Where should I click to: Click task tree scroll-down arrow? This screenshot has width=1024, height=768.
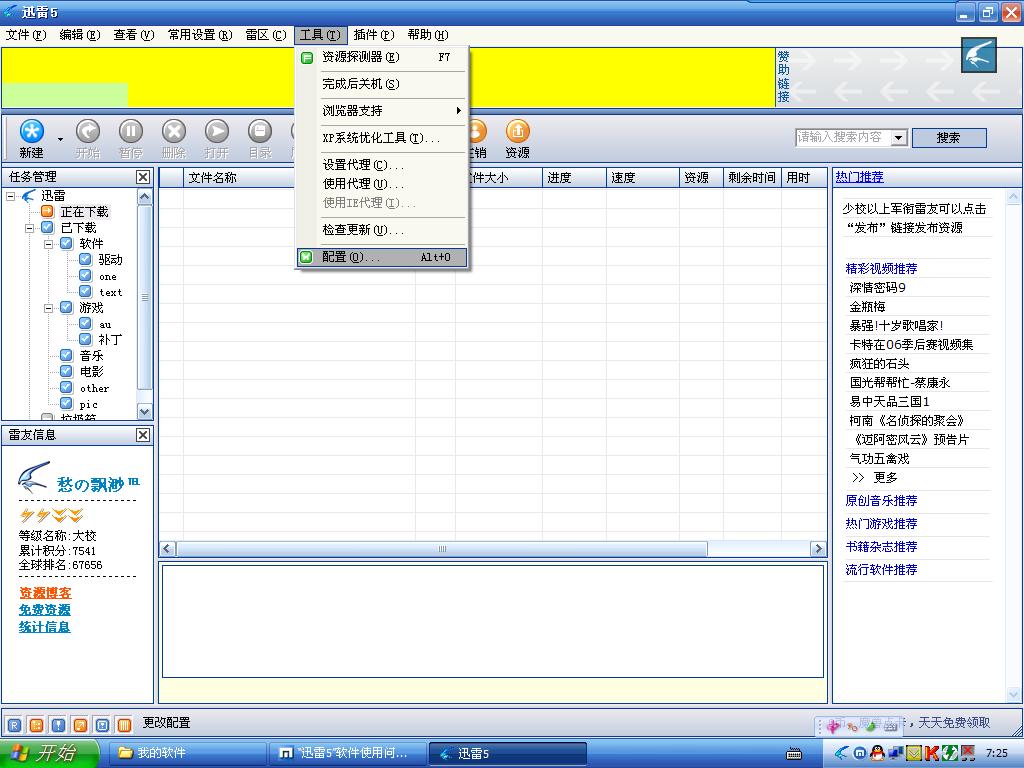coord(144,411)
